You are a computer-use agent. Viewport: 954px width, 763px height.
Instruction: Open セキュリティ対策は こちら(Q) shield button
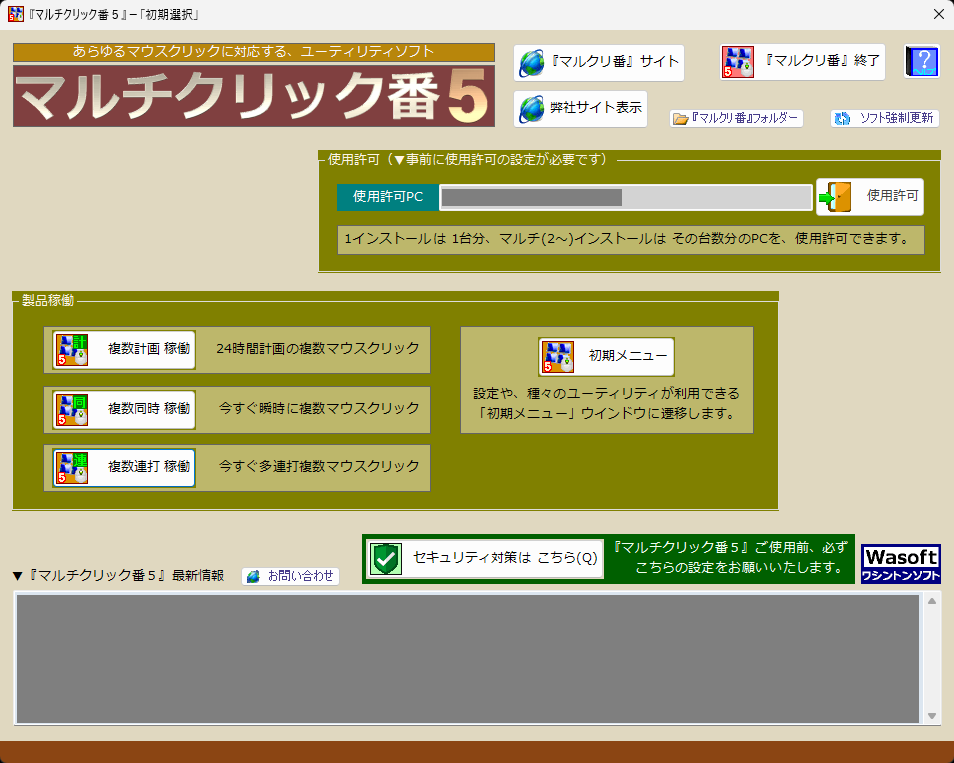click(485, 559)
